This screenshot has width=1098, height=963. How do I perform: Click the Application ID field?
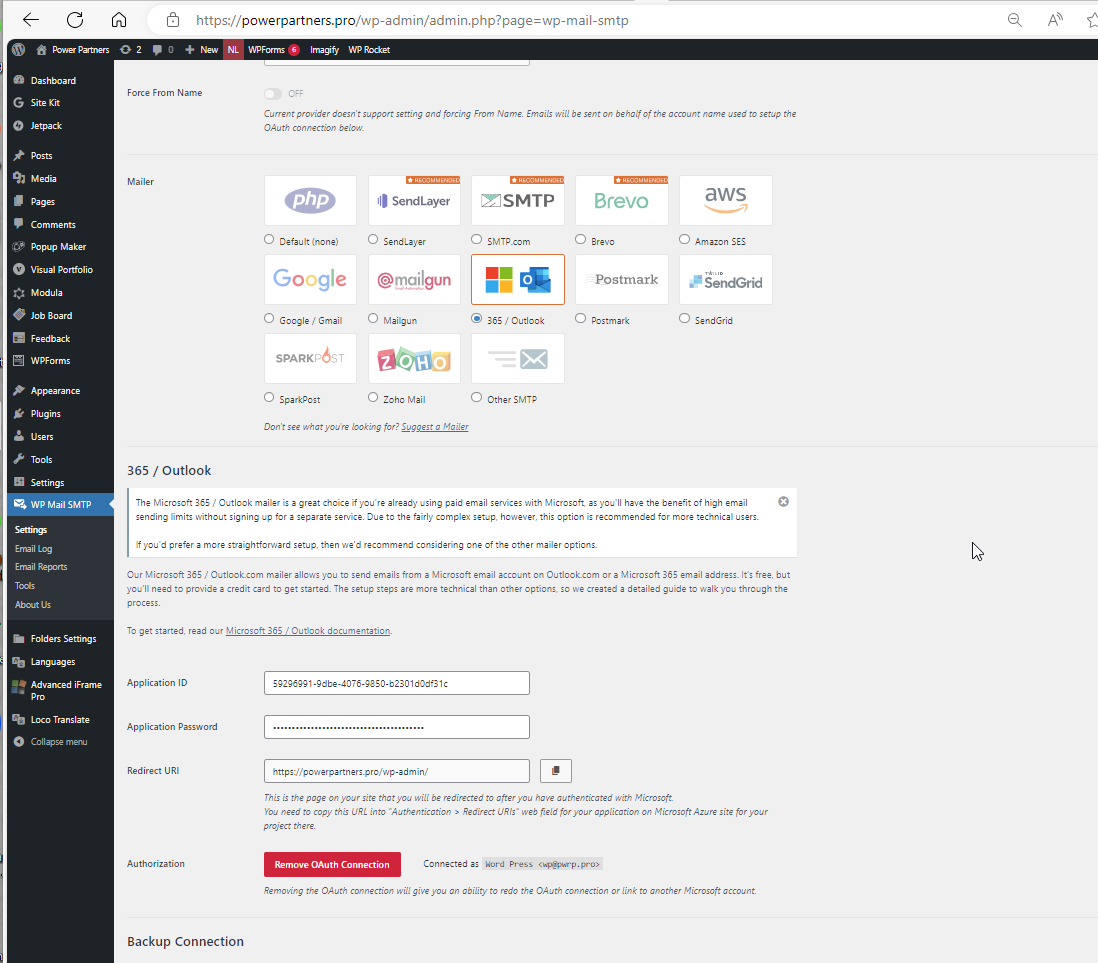396,683
